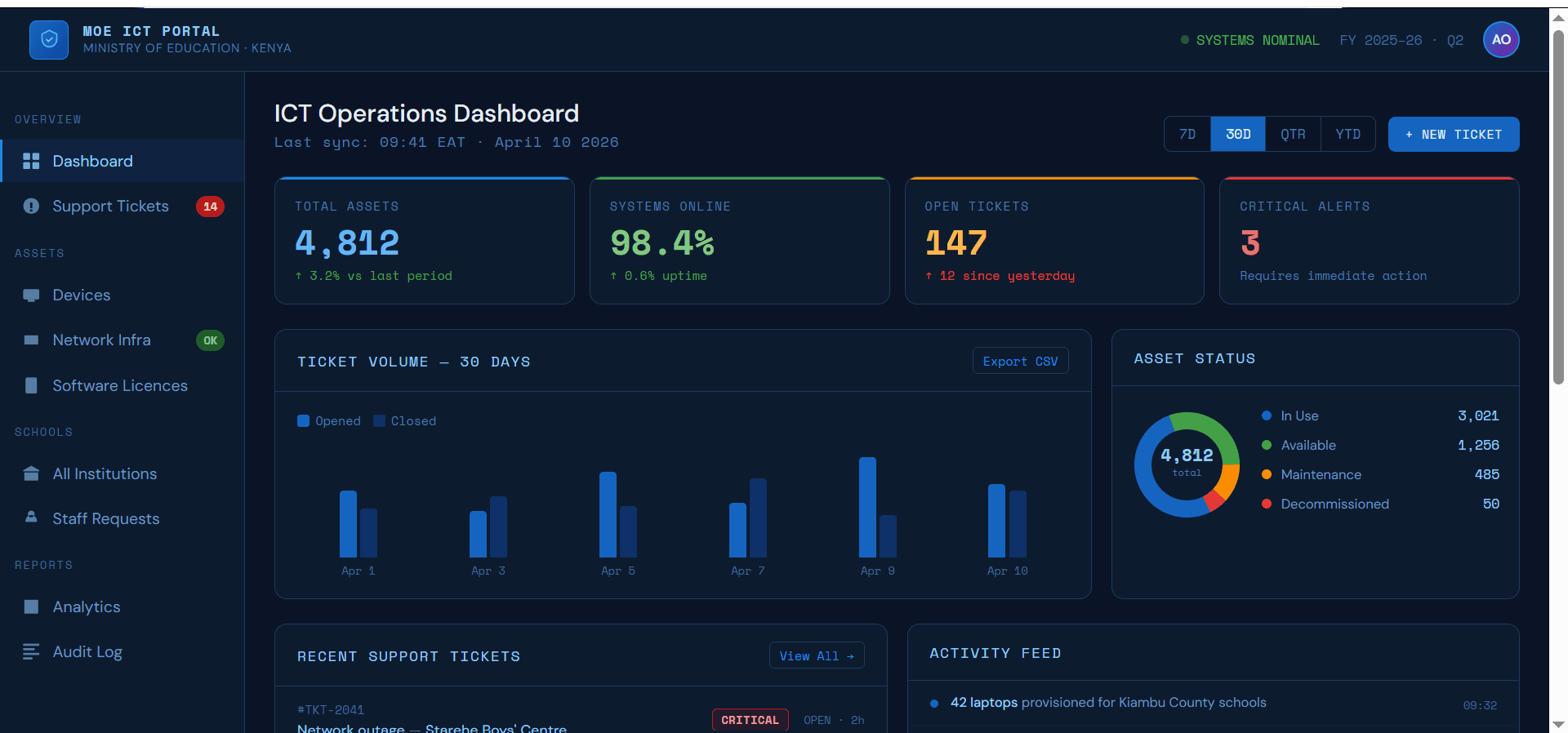
Task: Toggle the Opened legend swatch in chart
Action: pos(303,421)
